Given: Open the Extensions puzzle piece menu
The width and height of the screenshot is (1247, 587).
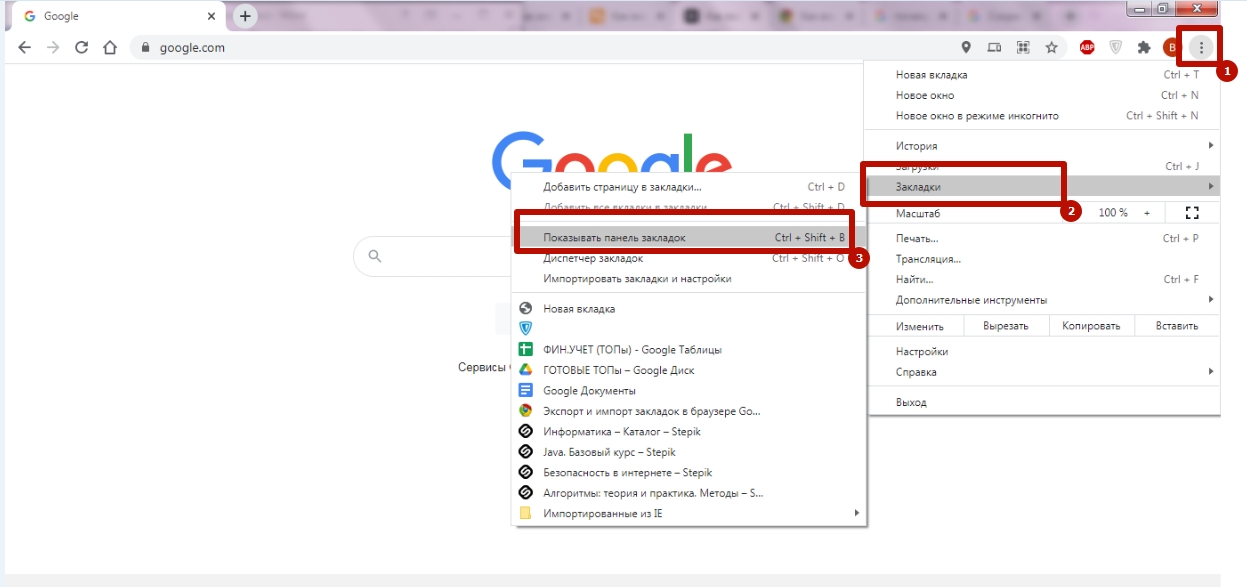Looking at the screenshot, I should 1145,47.
